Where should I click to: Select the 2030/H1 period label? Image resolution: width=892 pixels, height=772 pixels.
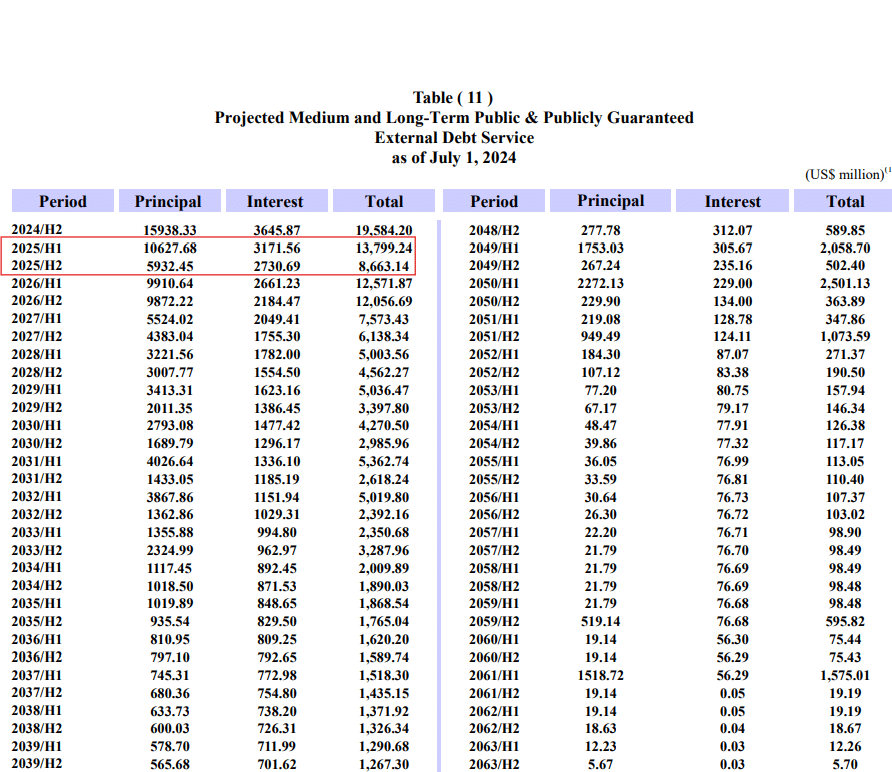coord(36,426)
